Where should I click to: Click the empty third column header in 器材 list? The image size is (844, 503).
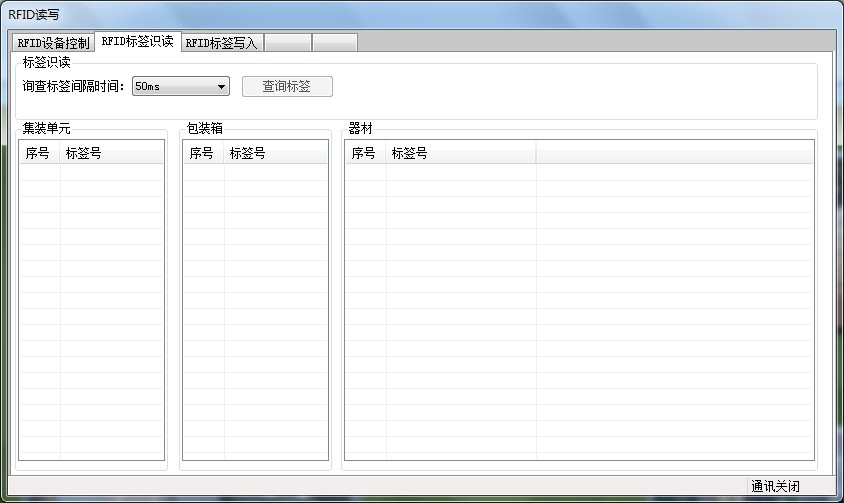tap(674, 153)
